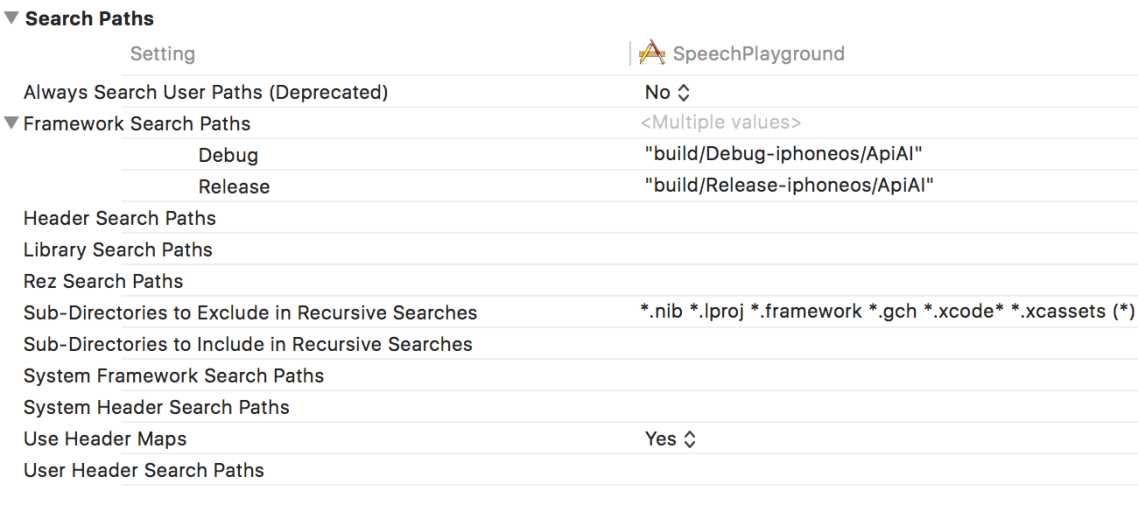Select the Debug configuration row label

[228, 155]
